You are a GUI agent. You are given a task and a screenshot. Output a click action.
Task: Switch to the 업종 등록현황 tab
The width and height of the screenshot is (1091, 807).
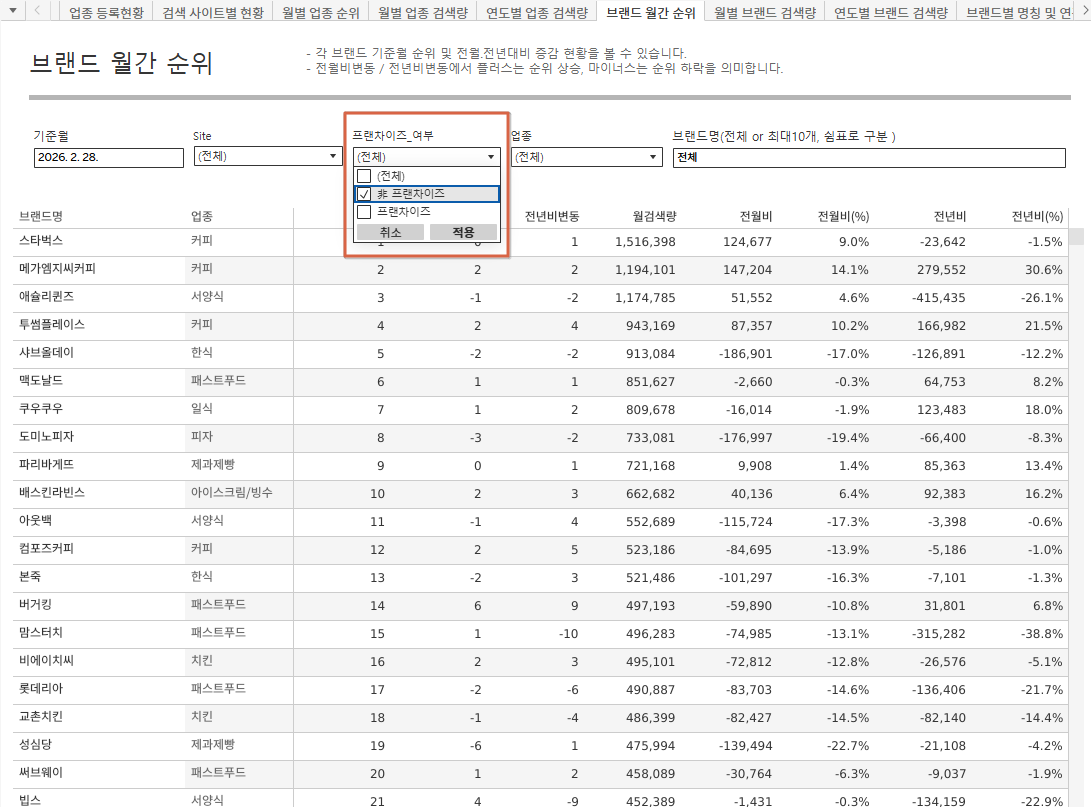coord(107,13)
